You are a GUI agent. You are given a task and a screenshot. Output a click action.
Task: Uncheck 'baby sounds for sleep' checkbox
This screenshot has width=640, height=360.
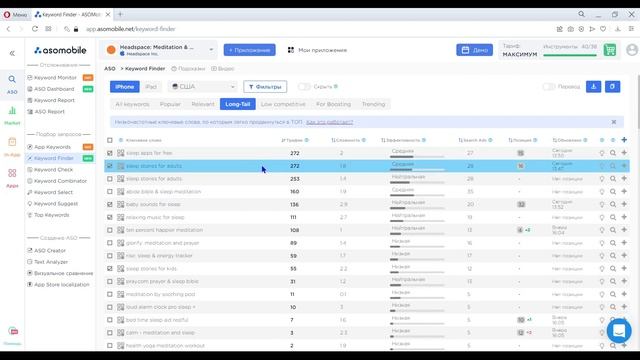(x=110, y=204)
